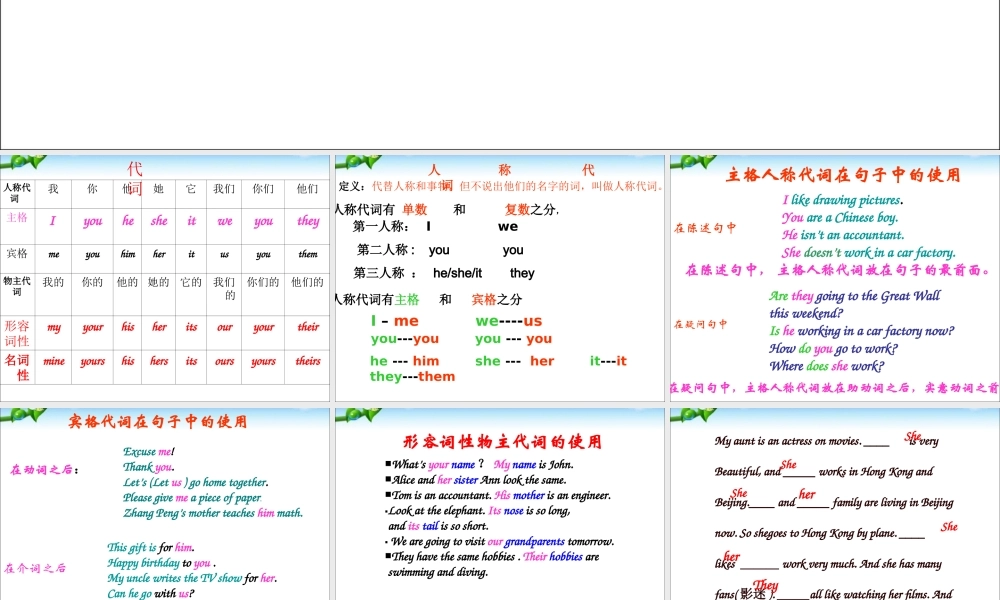Select 'She doesn't work in a car factory.'
The width and height of the screenshot is (1000, 600).
pos(869,252)
